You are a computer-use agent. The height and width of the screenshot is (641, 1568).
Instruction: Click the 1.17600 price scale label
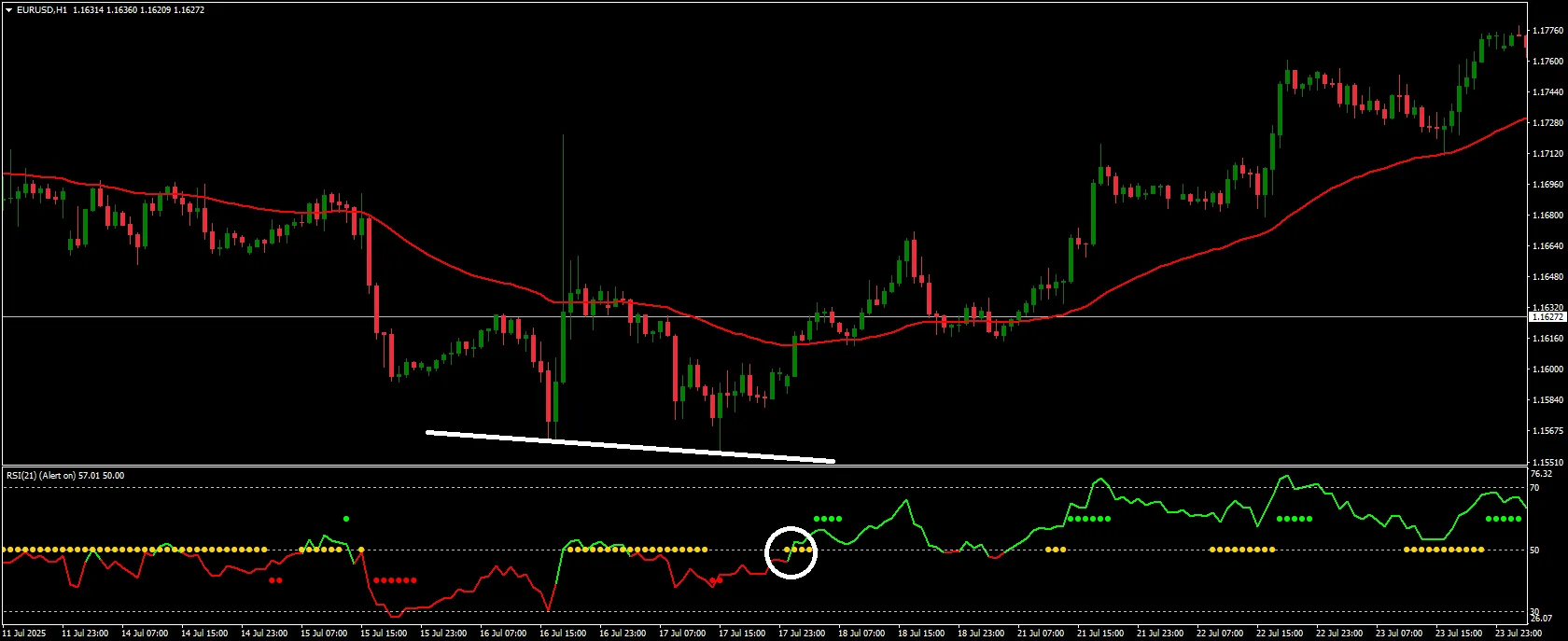pos(1547,62)
